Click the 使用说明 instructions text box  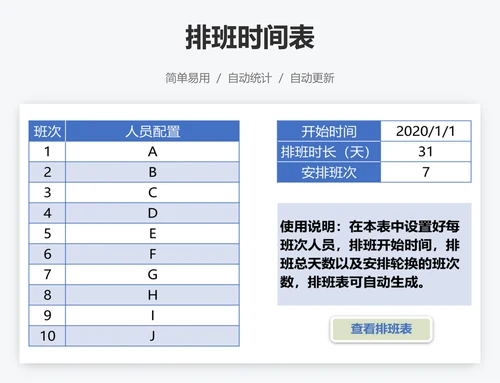[x=374, y=254]
